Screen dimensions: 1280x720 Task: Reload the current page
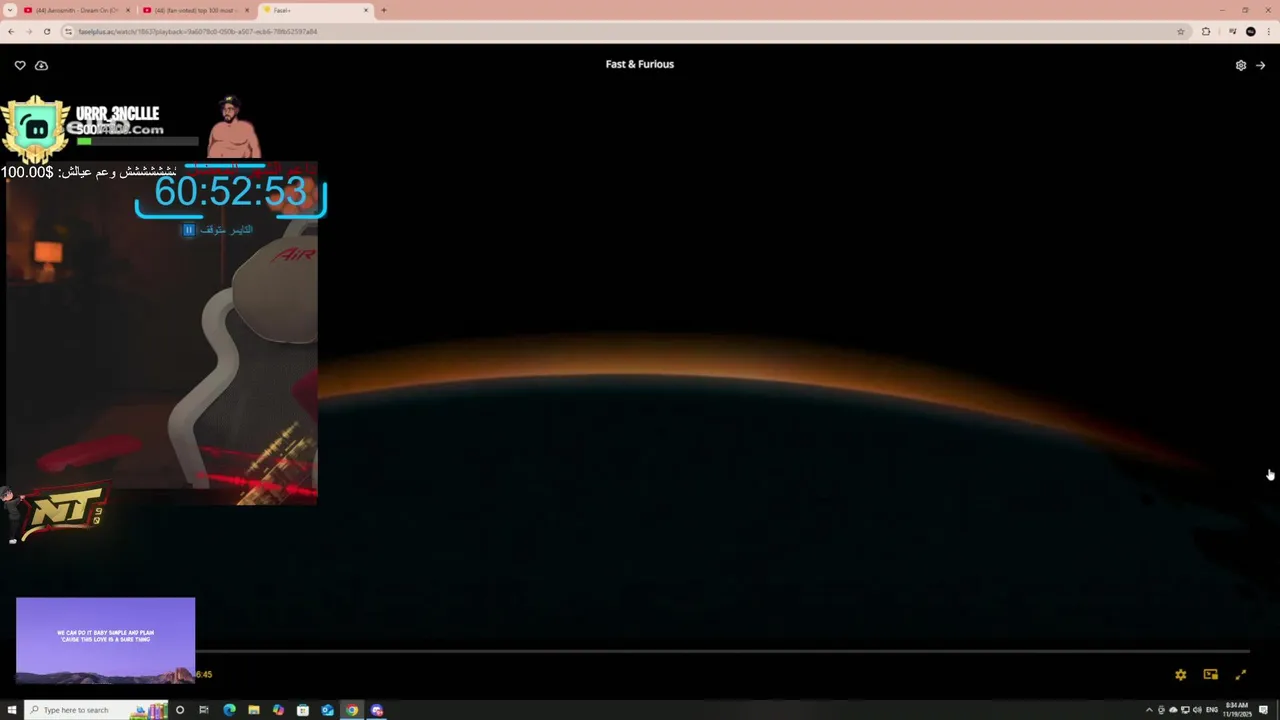[x=46, y=31]
